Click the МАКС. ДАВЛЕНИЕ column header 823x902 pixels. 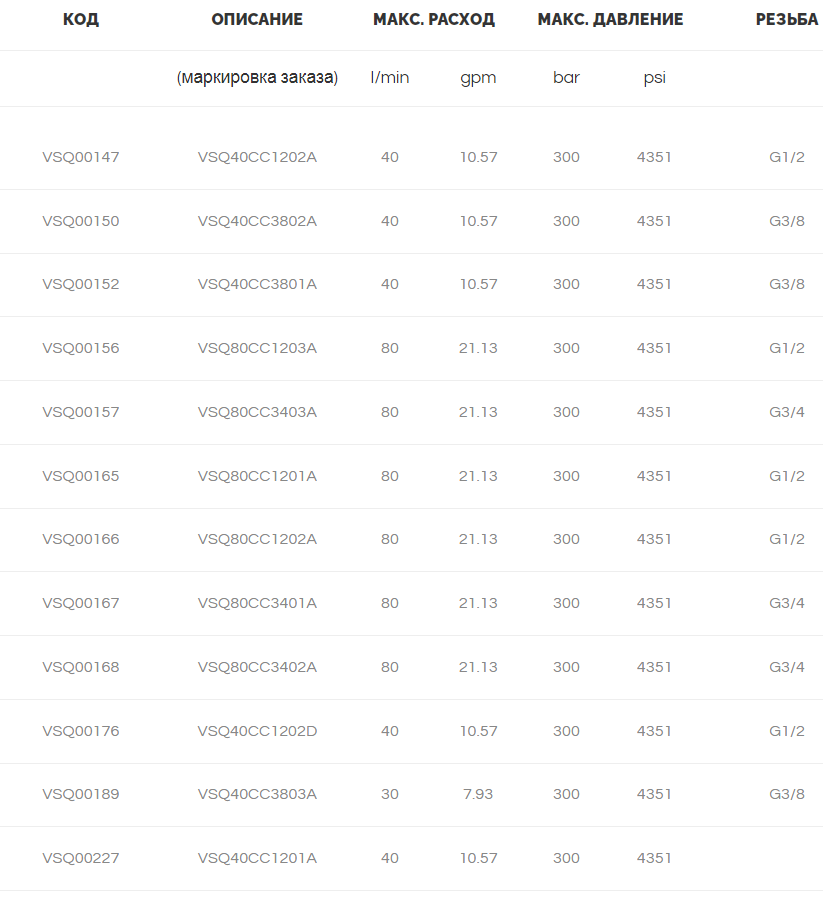(x=610, y=20)
